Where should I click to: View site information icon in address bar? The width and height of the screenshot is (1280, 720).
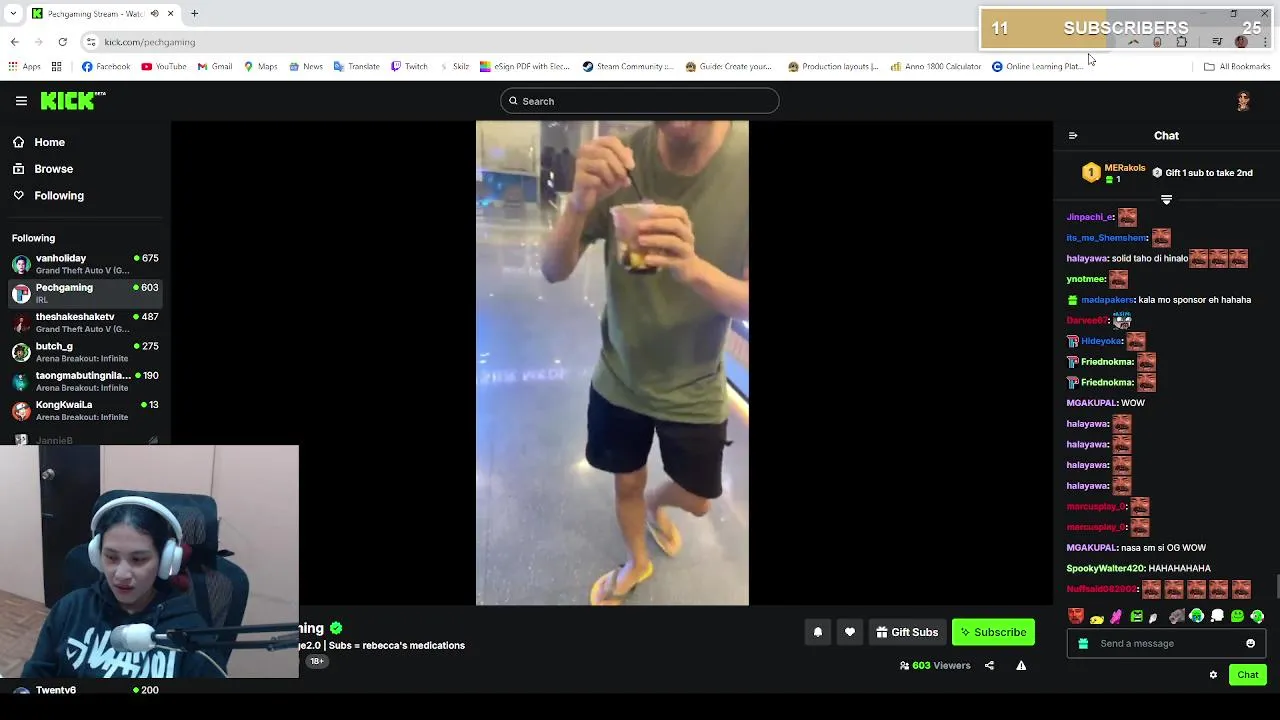point(91,42)
